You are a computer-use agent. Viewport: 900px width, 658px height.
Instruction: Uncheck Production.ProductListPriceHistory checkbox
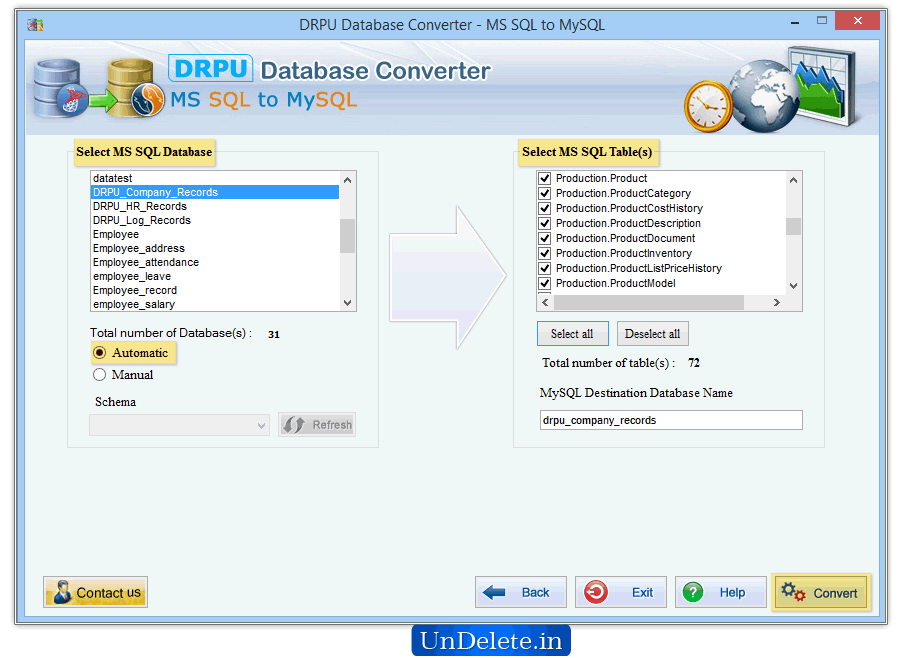click(x=545, y=268)
